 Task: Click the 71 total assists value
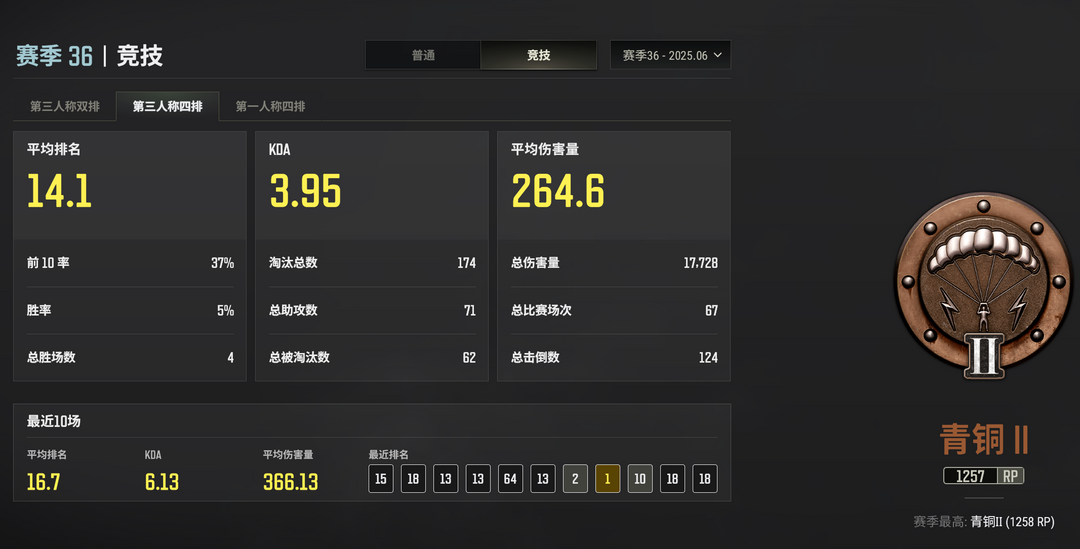(470, 311)
